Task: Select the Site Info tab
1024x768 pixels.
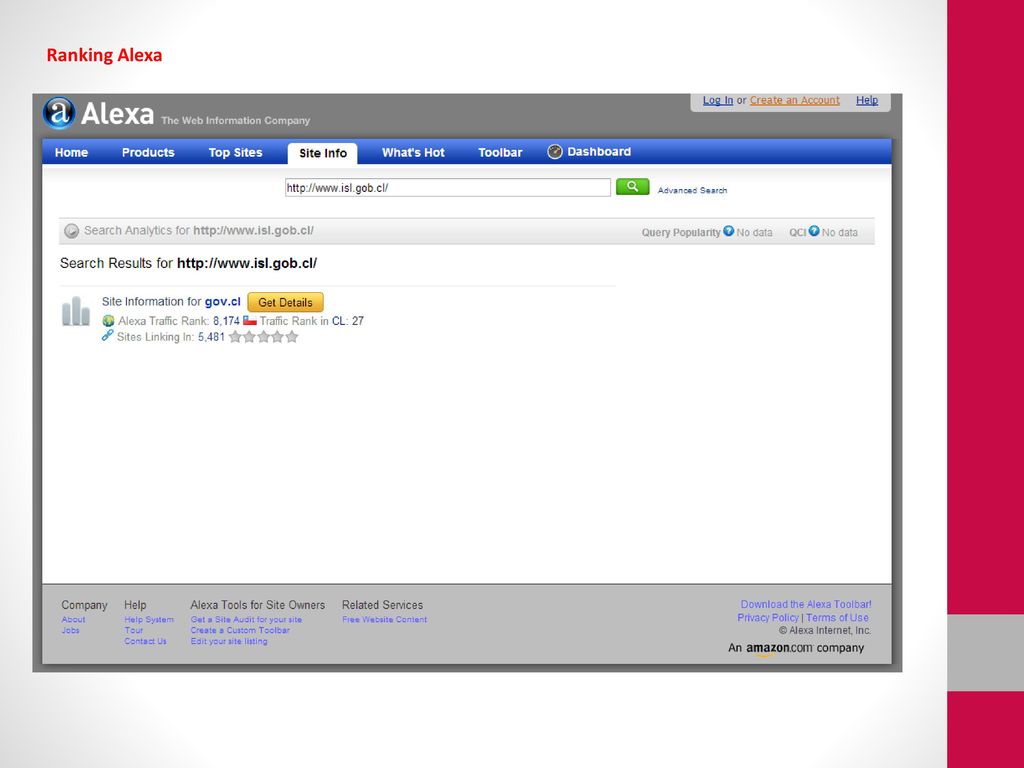Action: tap(323, 153)
